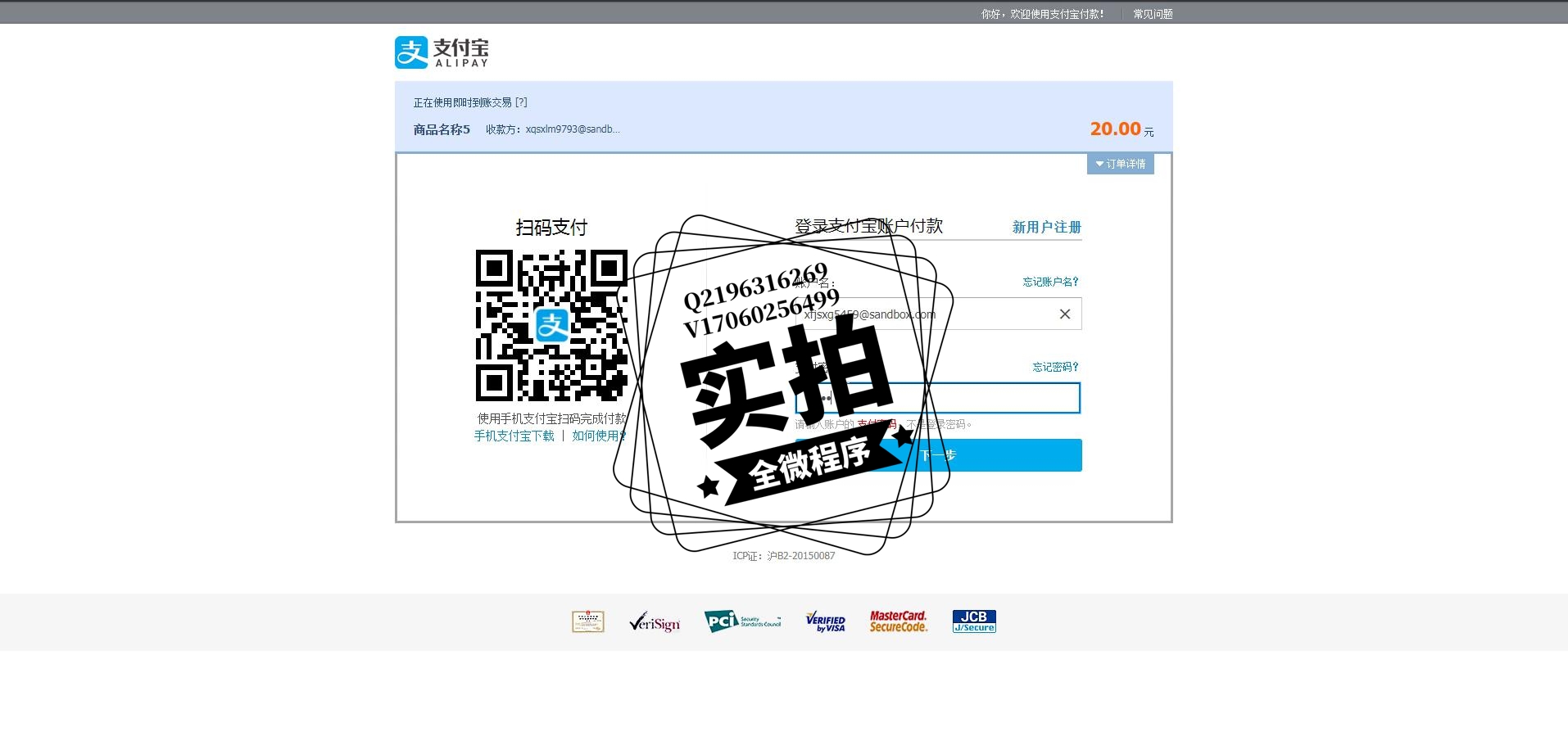Expand the 订单详情 order details
This screenshot has height=732, width=1568.
(1121, 164)
